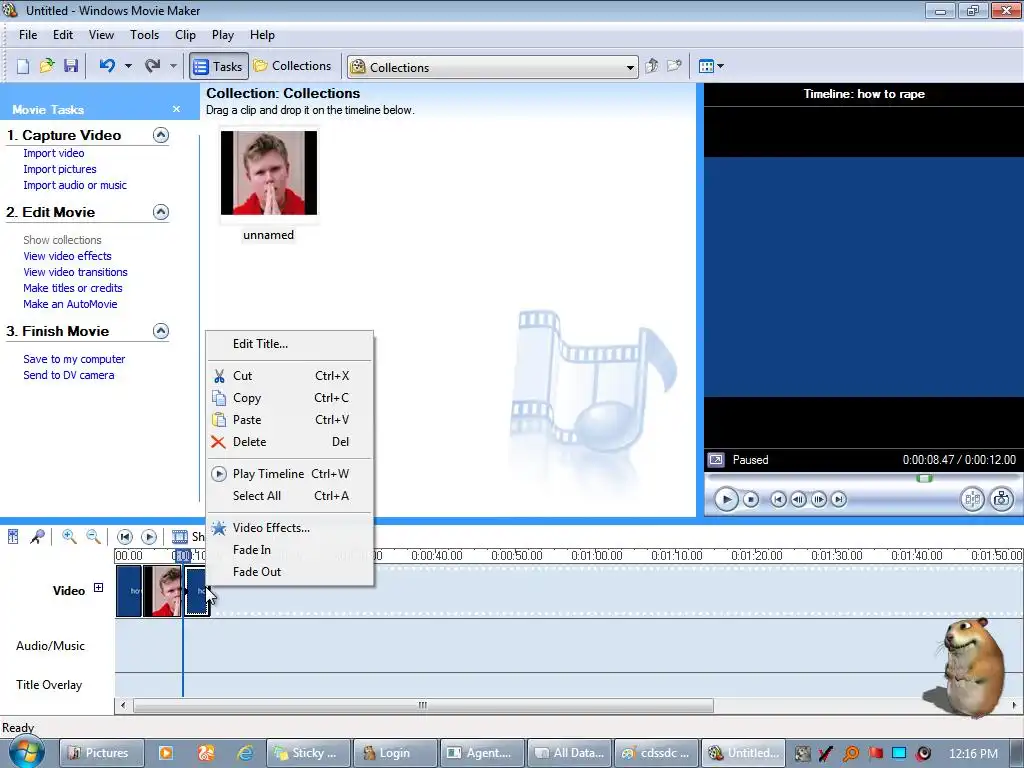Select the unnamed clip thumbnail in Collections
This screenshot has height=768, width=1024.
click(268, 173)
